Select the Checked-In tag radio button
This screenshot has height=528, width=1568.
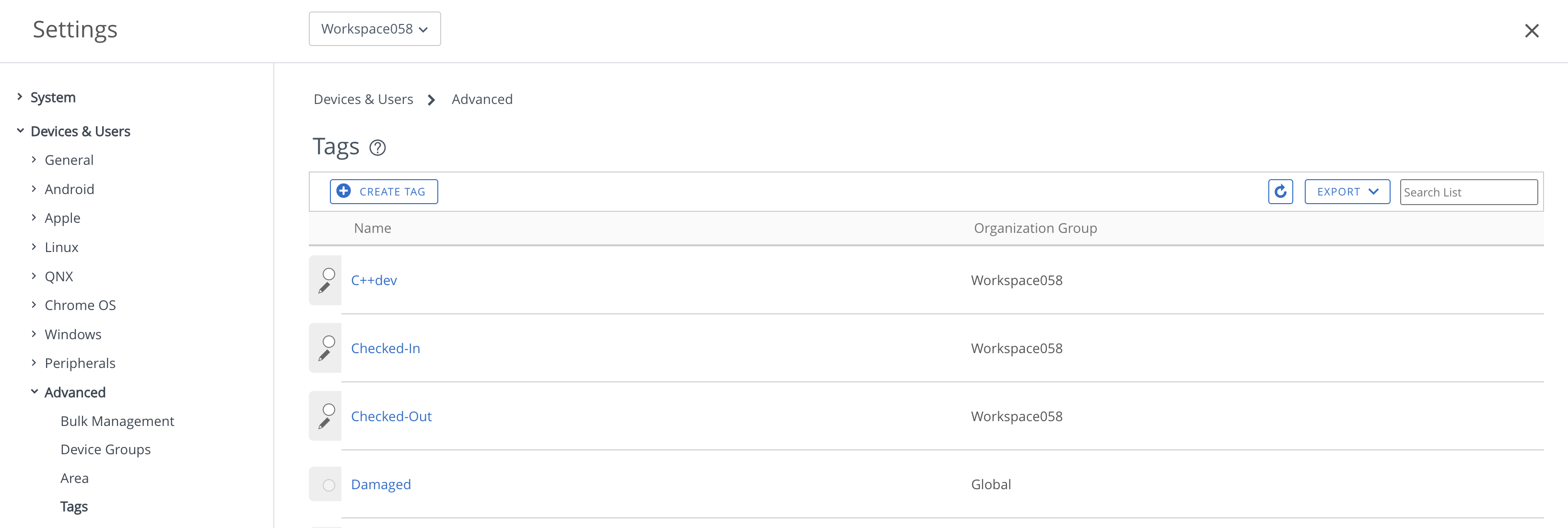(x=328, y=341)
